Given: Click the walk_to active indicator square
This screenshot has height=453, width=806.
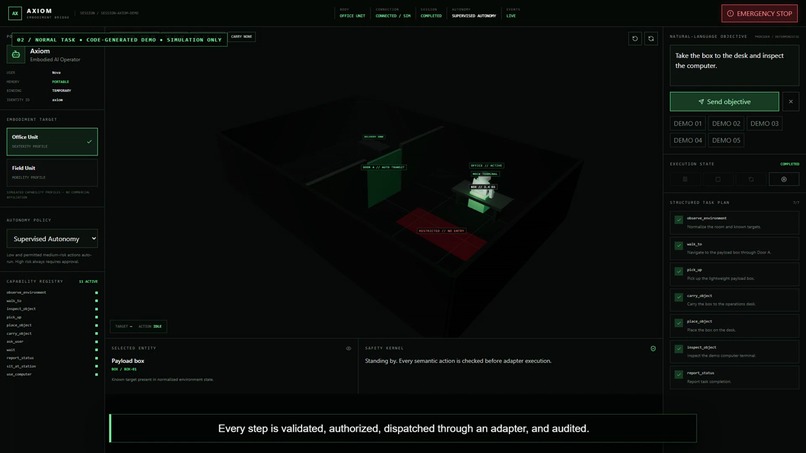Looking at the screenshot, I should pyautogui.click(x=96, y=301).
